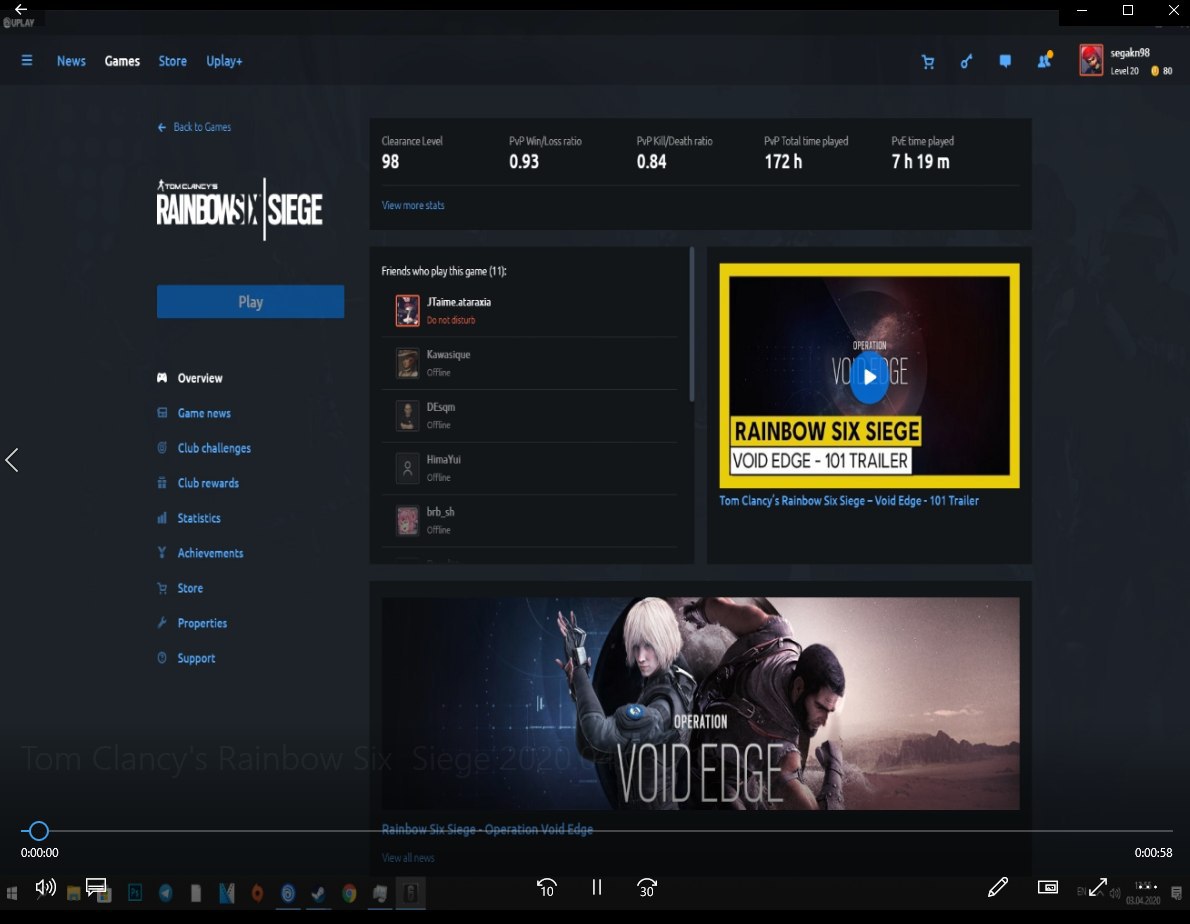This screenshot has width=1190, height=924.
Task: Select friend HimaYui
Action: [529, 467]
